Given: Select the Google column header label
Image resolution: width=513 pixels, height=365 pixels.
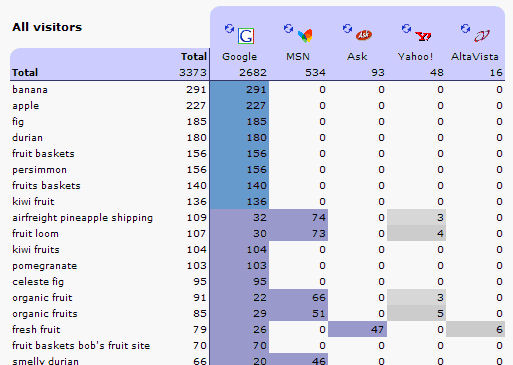Looking at the screenshot, I should (x=239, y=57).
